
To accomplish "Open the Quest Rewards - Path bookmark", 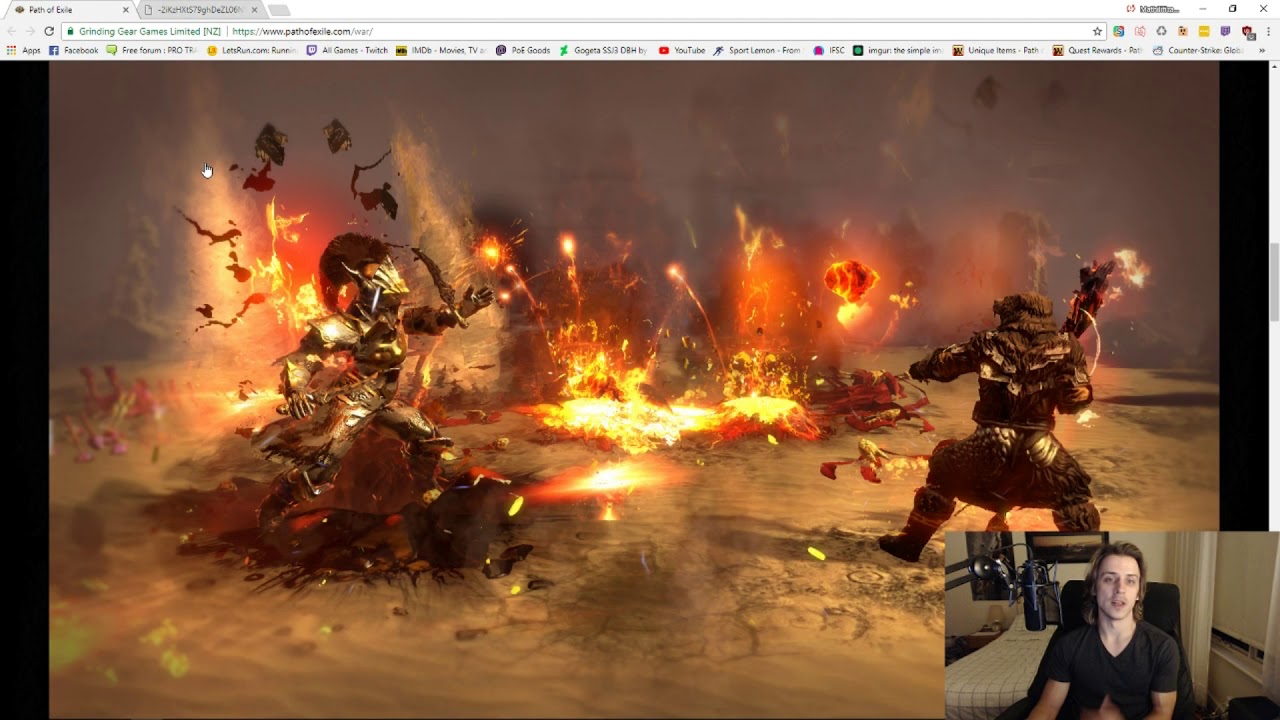I will coord(1098,50).
